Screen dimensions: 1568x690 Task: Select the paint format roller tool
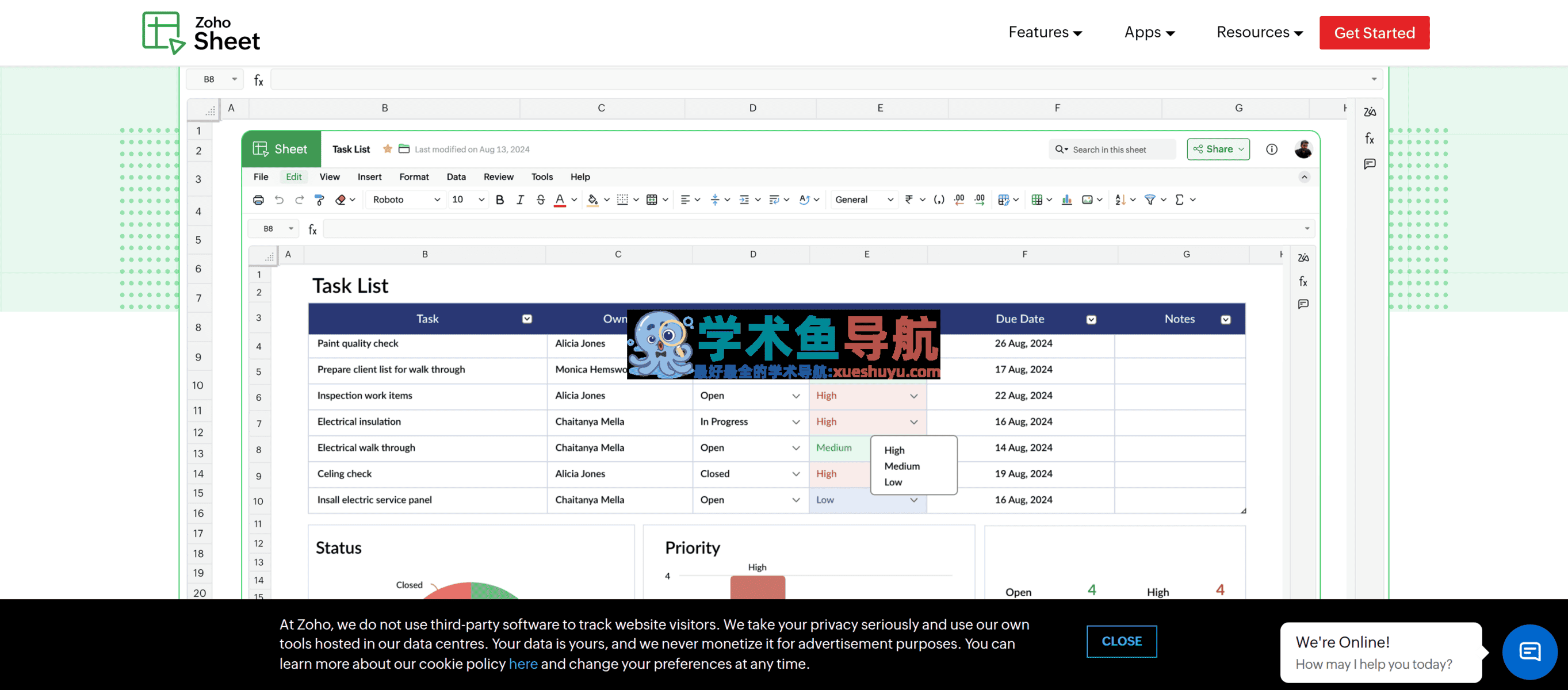tap(319, 200)
